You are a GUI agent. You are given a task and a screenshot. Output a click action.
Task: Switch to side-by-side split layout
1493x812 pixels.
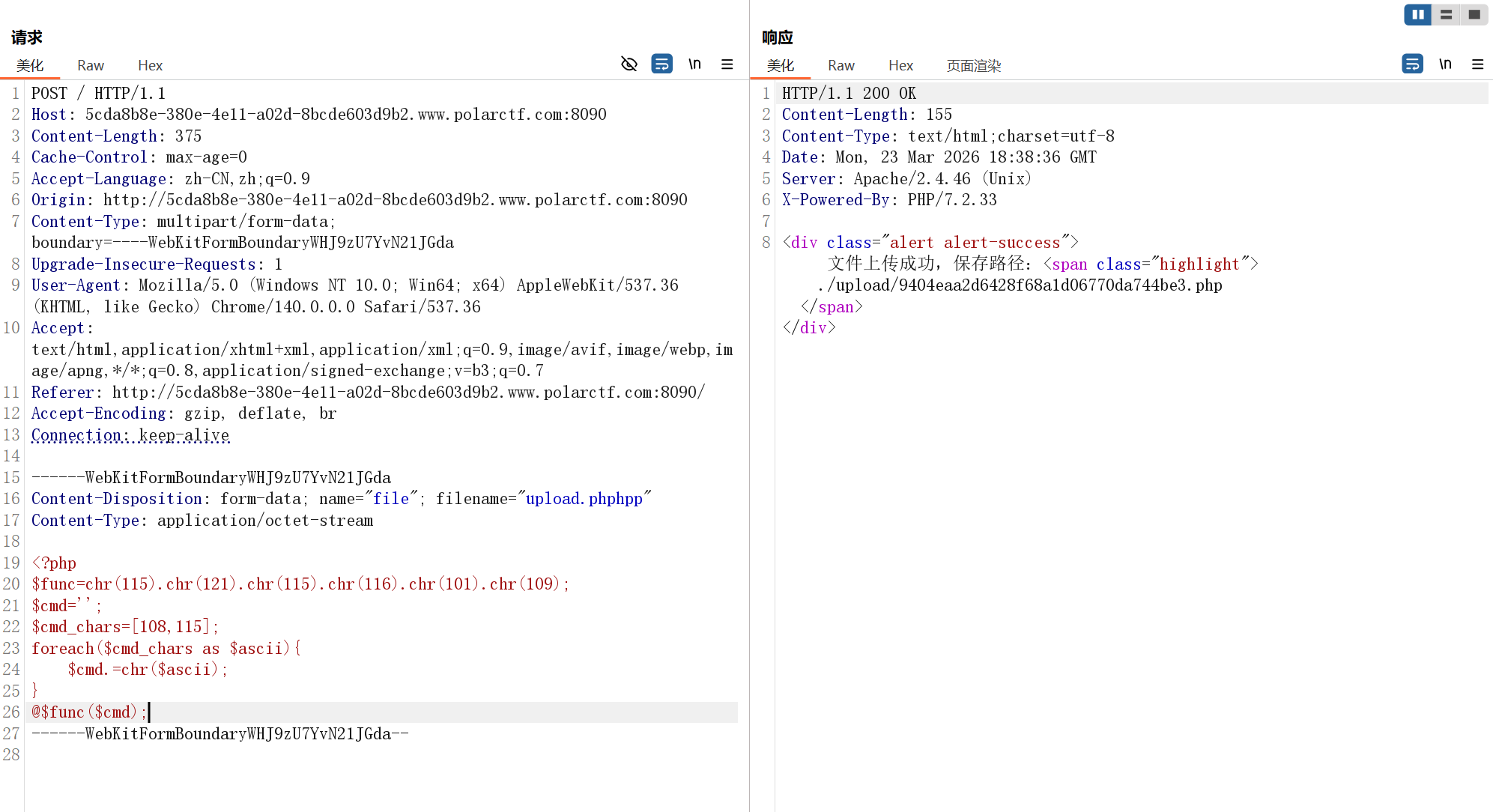pos(1417,14)
